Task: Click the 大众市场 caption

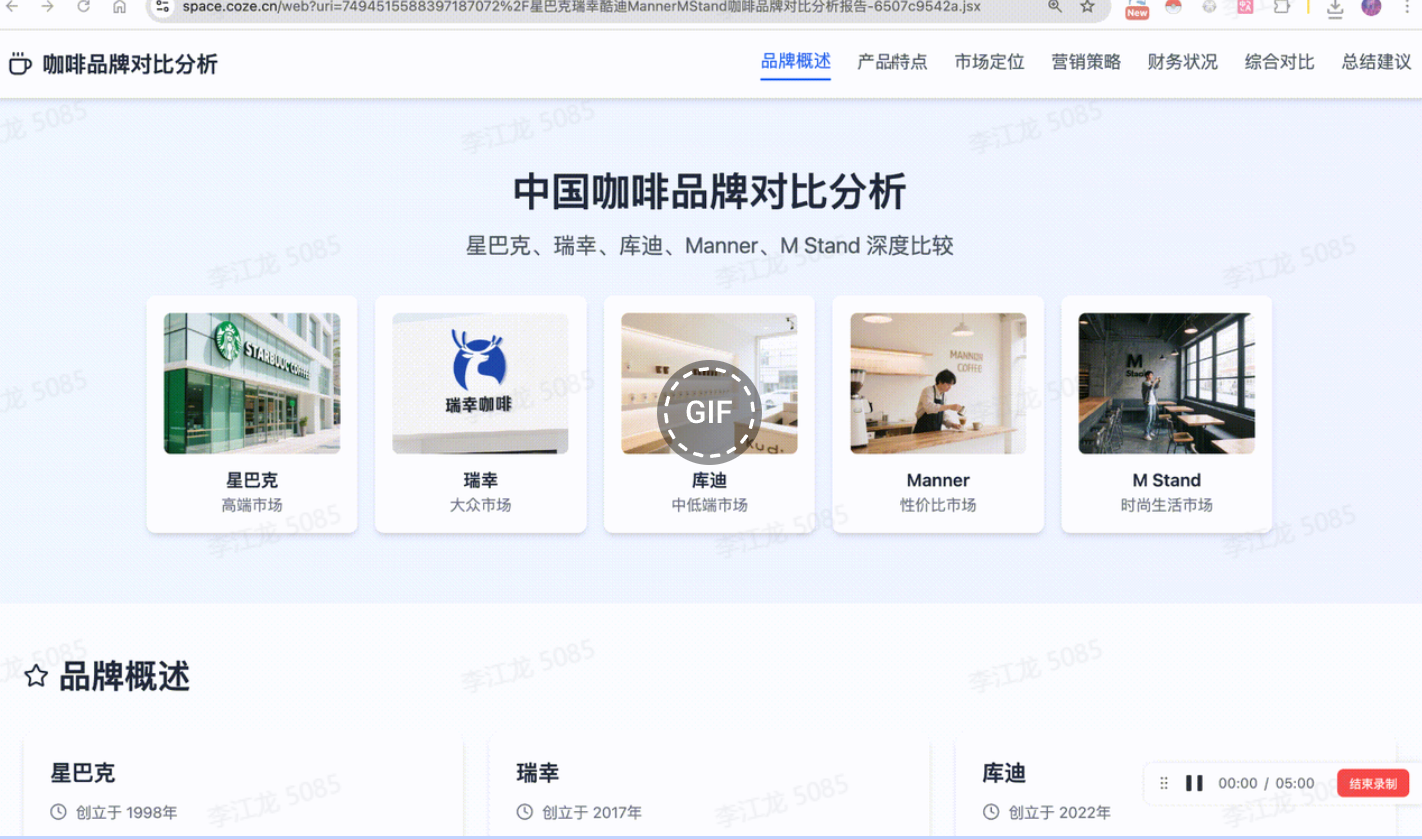Action: (x=480, y=505)
